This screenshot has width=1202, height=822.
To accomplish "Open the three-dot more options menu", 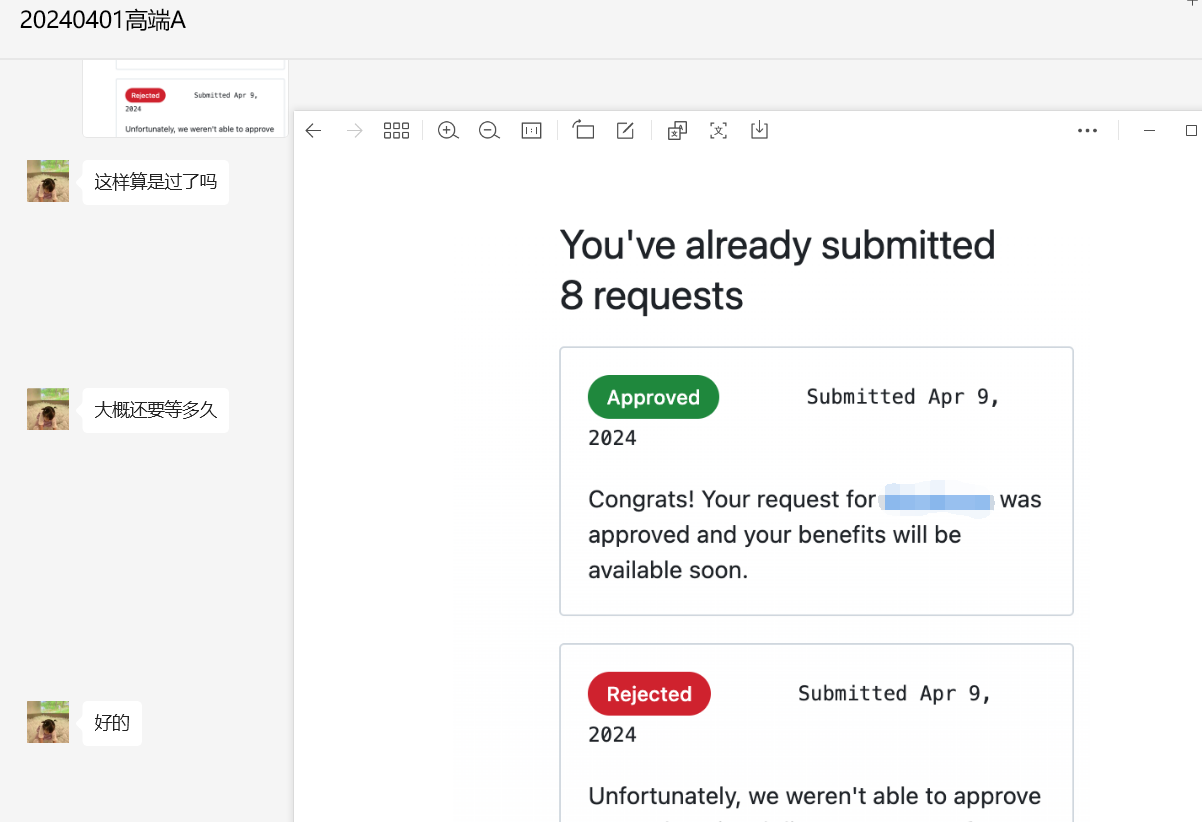I will (1088, 131).
